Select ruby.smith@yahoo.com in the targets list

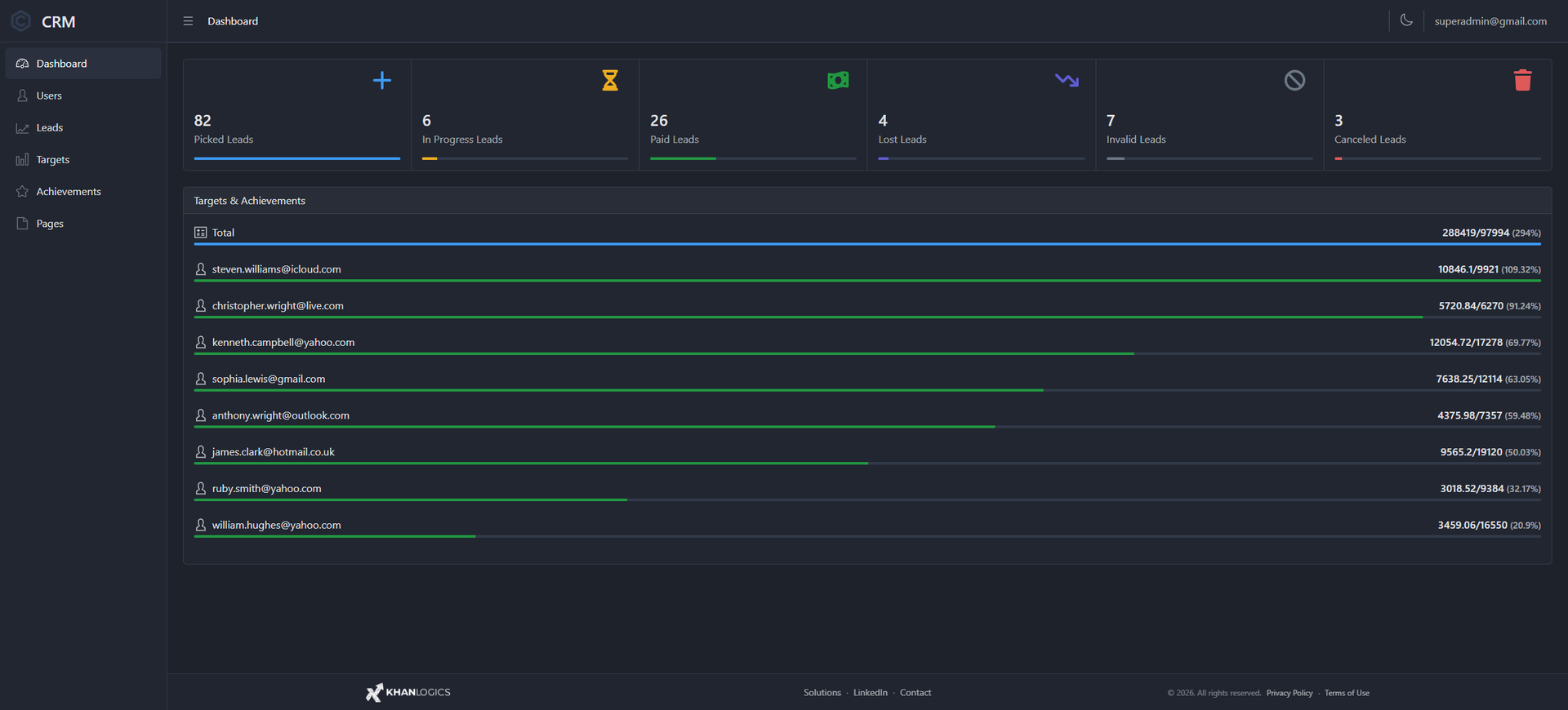click(x=267, y=489)
